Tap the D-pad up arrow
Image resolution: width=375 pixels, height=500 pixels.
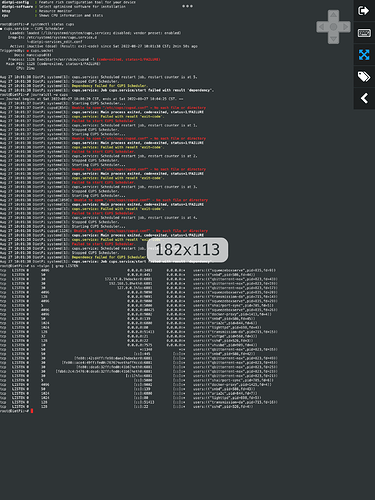(333, 15)
